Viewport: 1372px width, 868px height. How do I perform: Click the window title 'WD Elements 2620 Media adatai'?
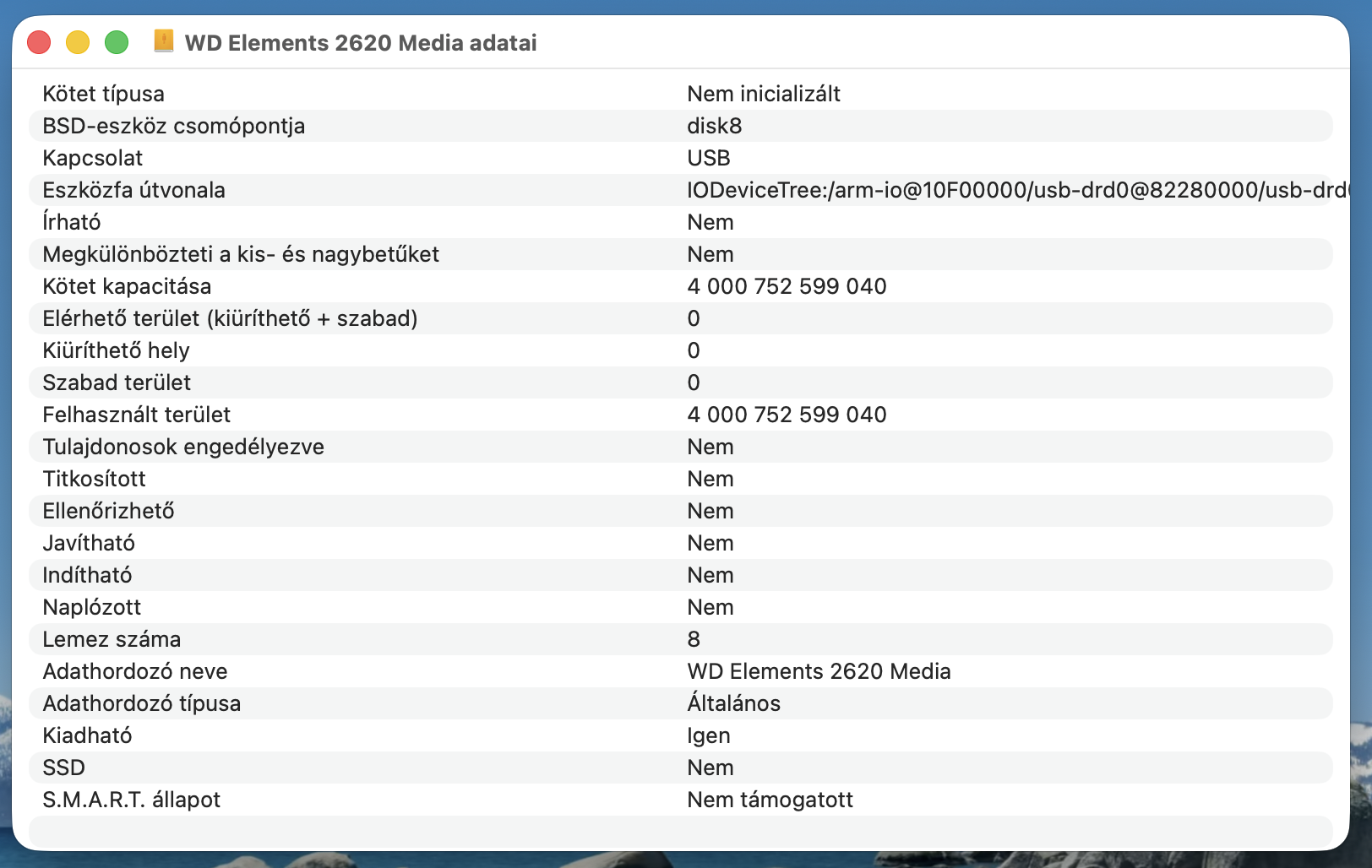[x=361, y=43]
